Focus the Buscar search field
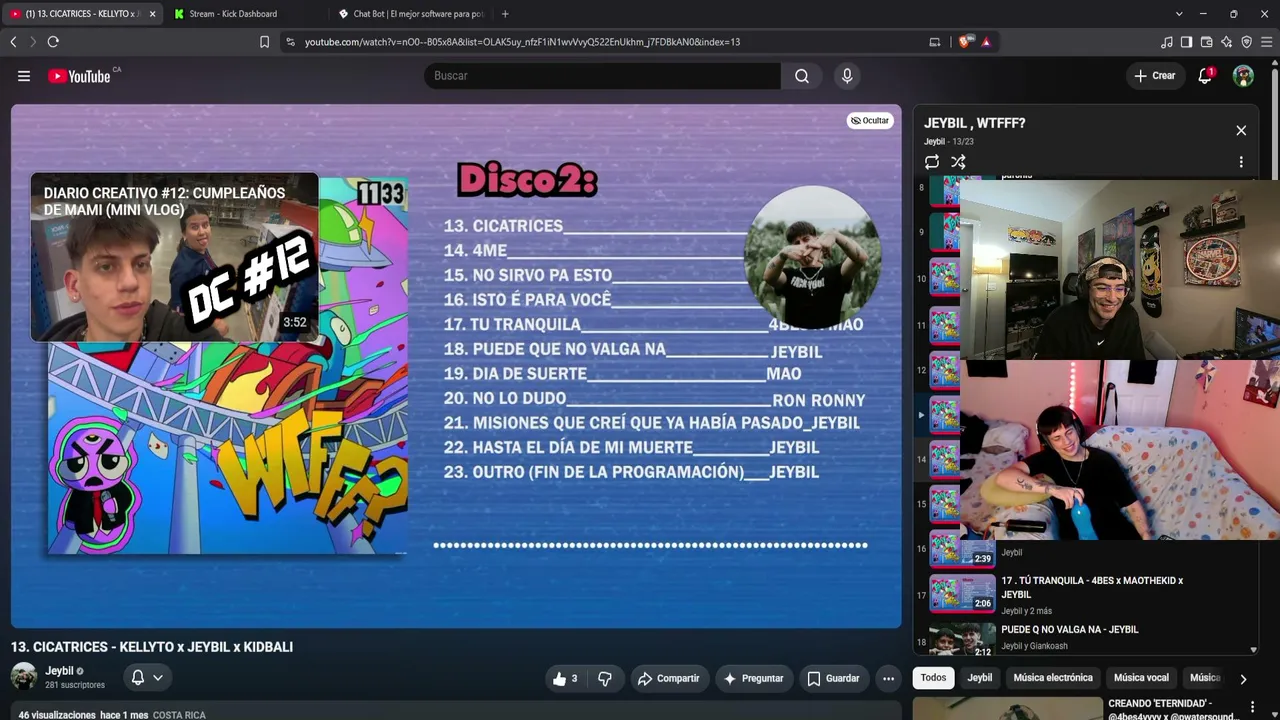This screenshot has width=1280, height=720. (x=602, y=76)
